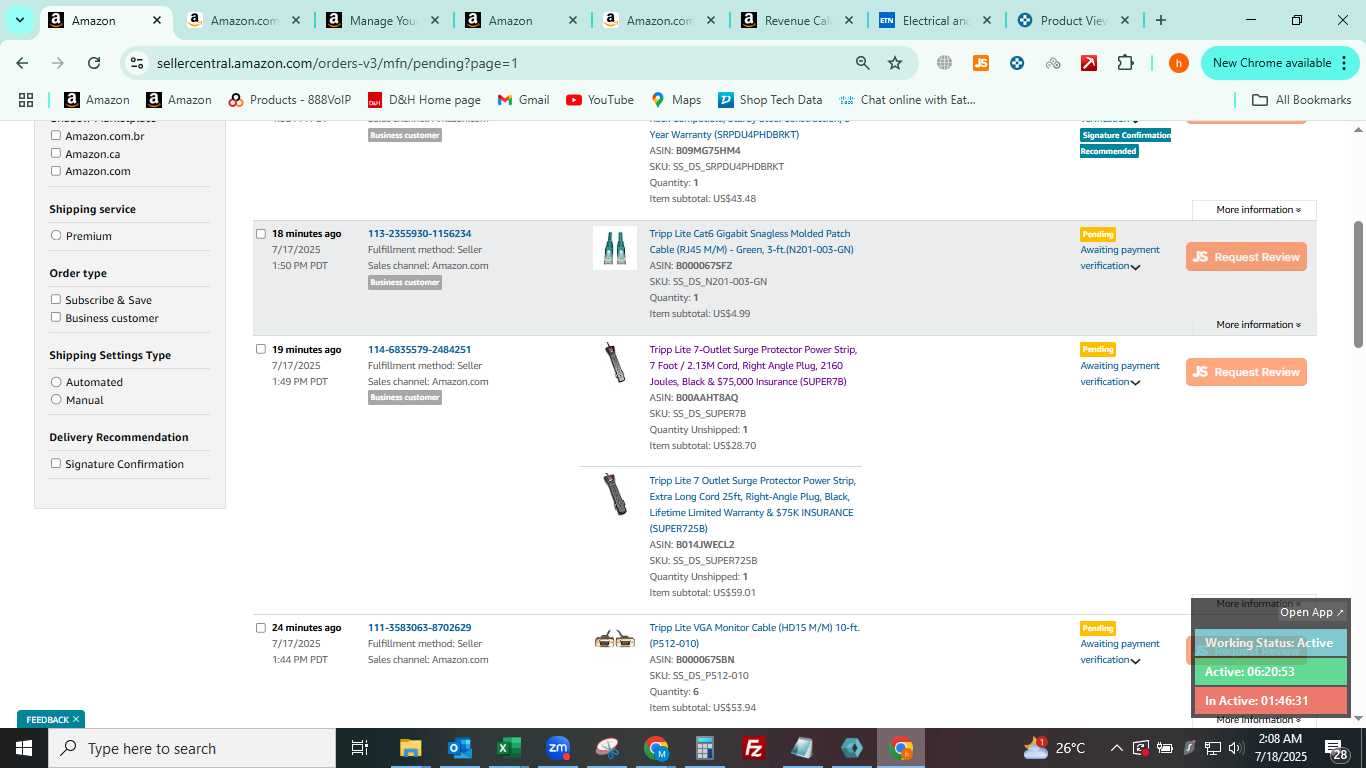
Task: Open order link 113-2355930-1156234
Action: [x=419, y=234]
